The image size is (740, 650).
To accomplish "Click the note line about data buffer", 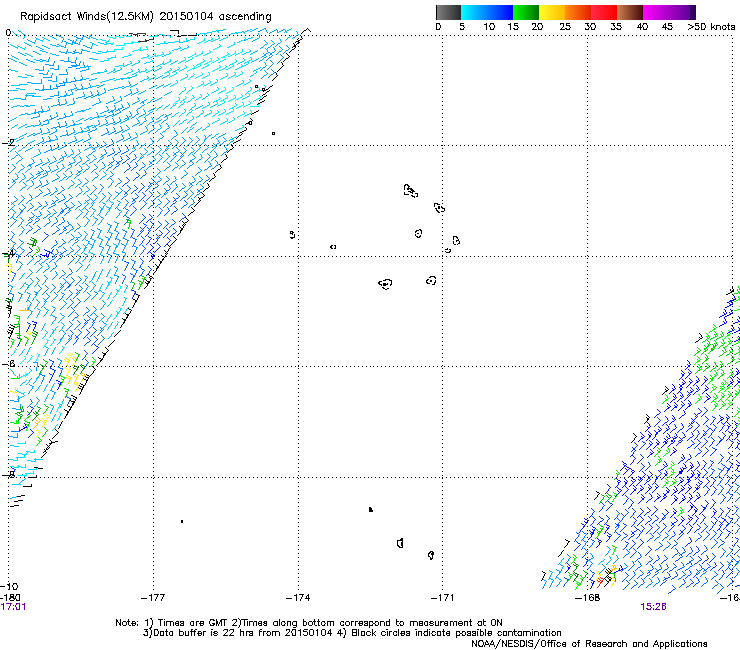I will [352, 633].
